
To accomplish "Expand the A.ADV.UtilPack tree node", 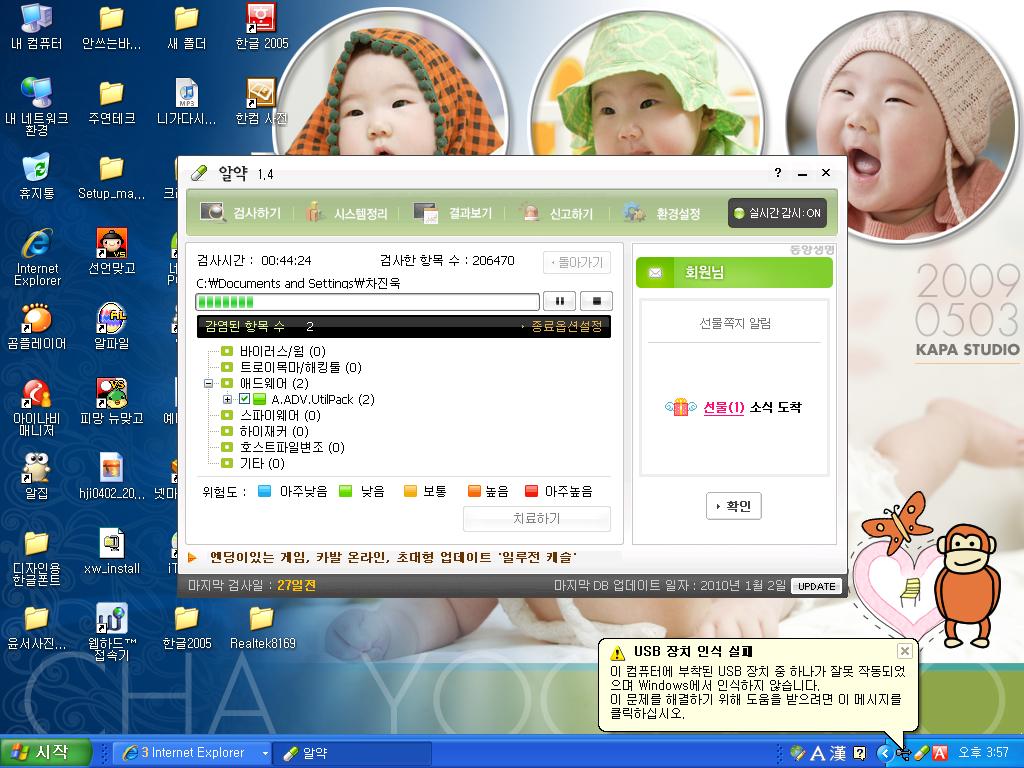I will [227, 399].
